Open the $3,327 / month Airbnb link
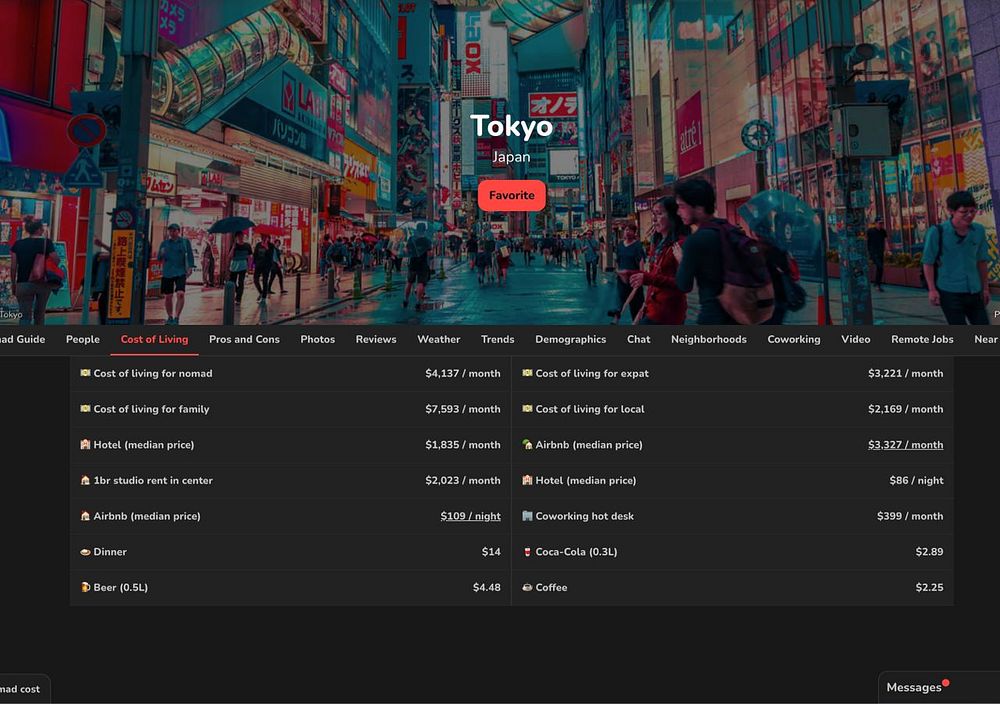This screenshot has height=704, width=1000. pyautogui.click(x=905, y=445)
